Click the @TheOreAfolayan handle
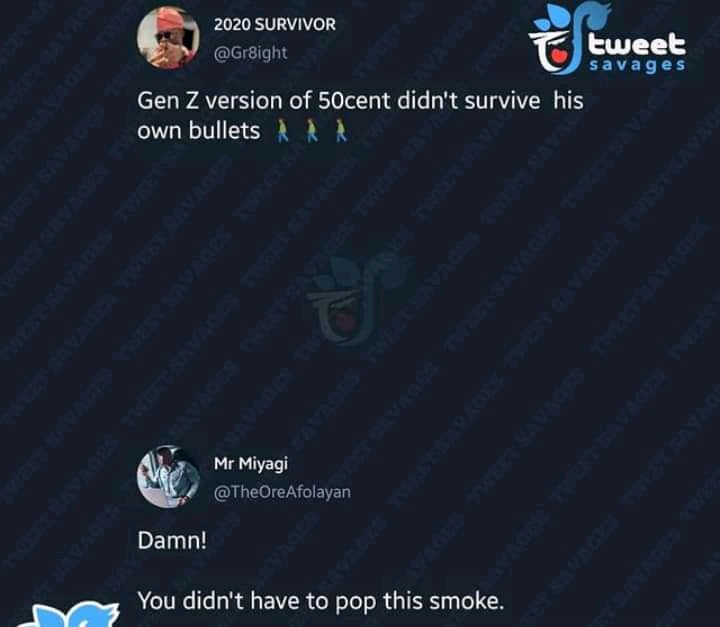 282,492
